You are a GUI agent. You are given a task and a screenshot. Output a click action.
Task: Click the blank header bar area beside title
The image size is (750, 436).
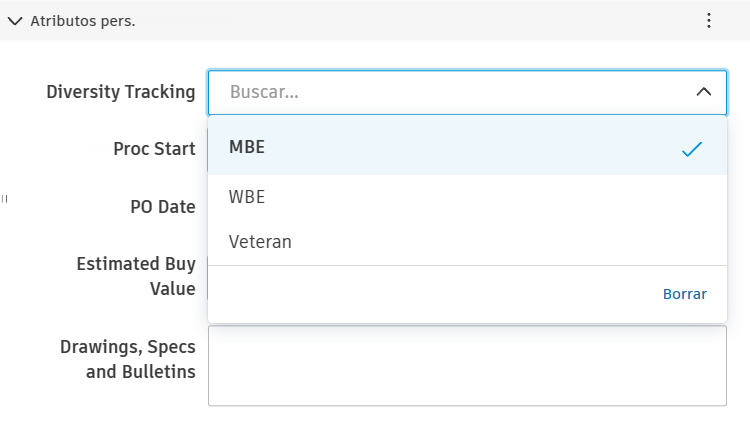tap(420, 21)
